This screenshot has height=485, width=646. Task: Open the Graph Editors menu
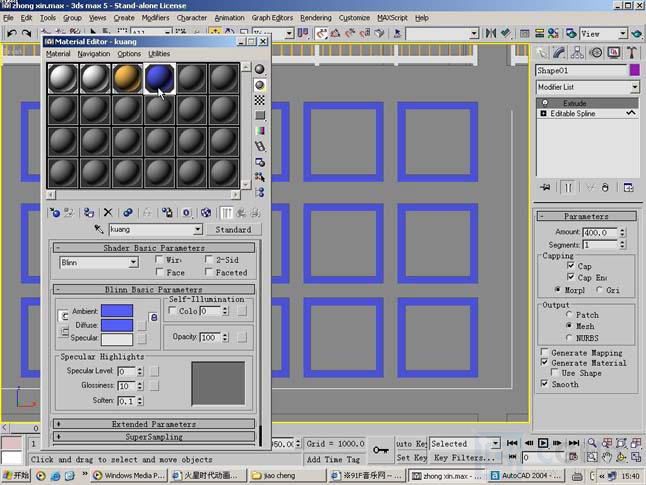(x=272, y=18)
